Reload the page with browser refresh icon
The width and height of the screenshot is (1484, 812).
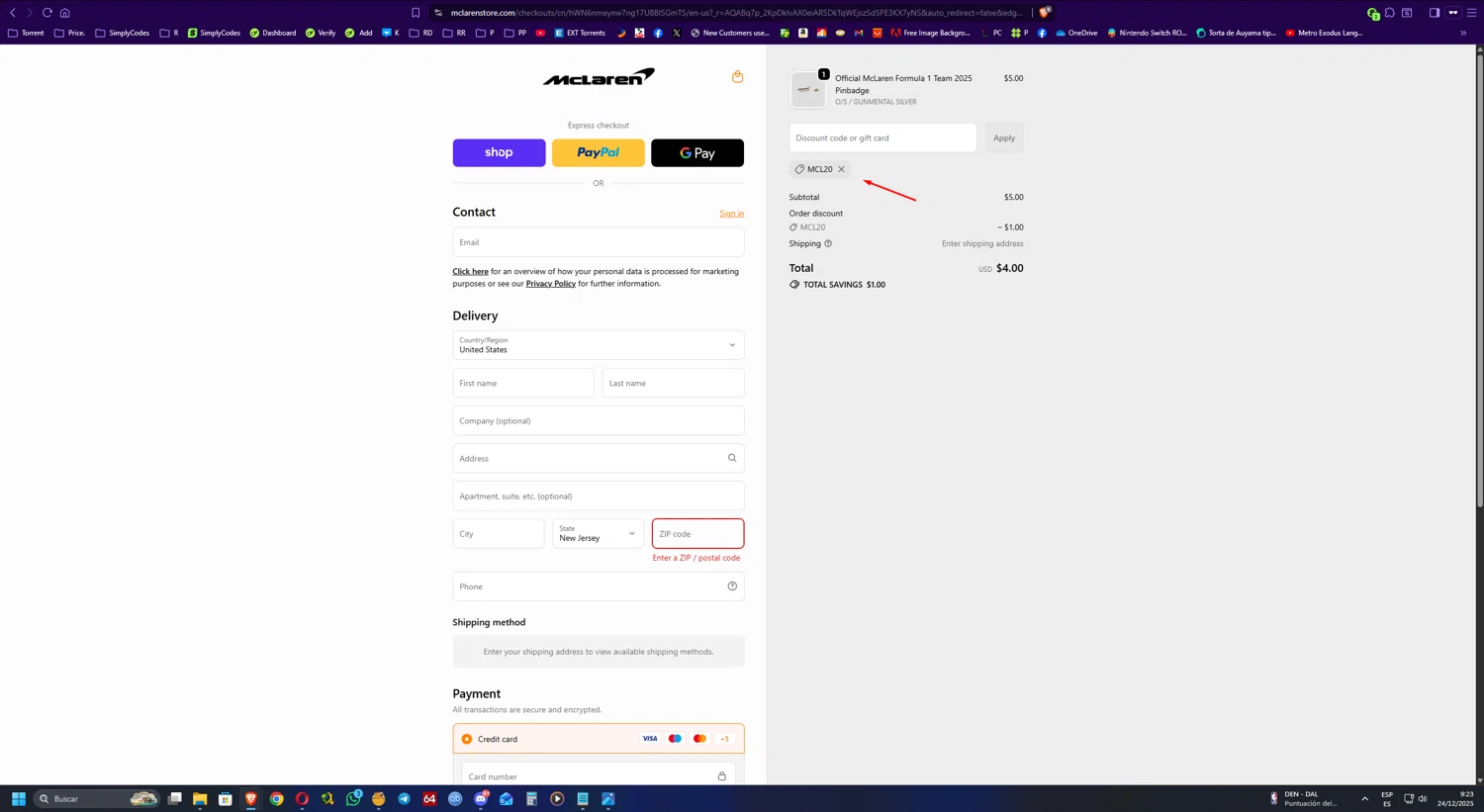(x=46, y=13)
